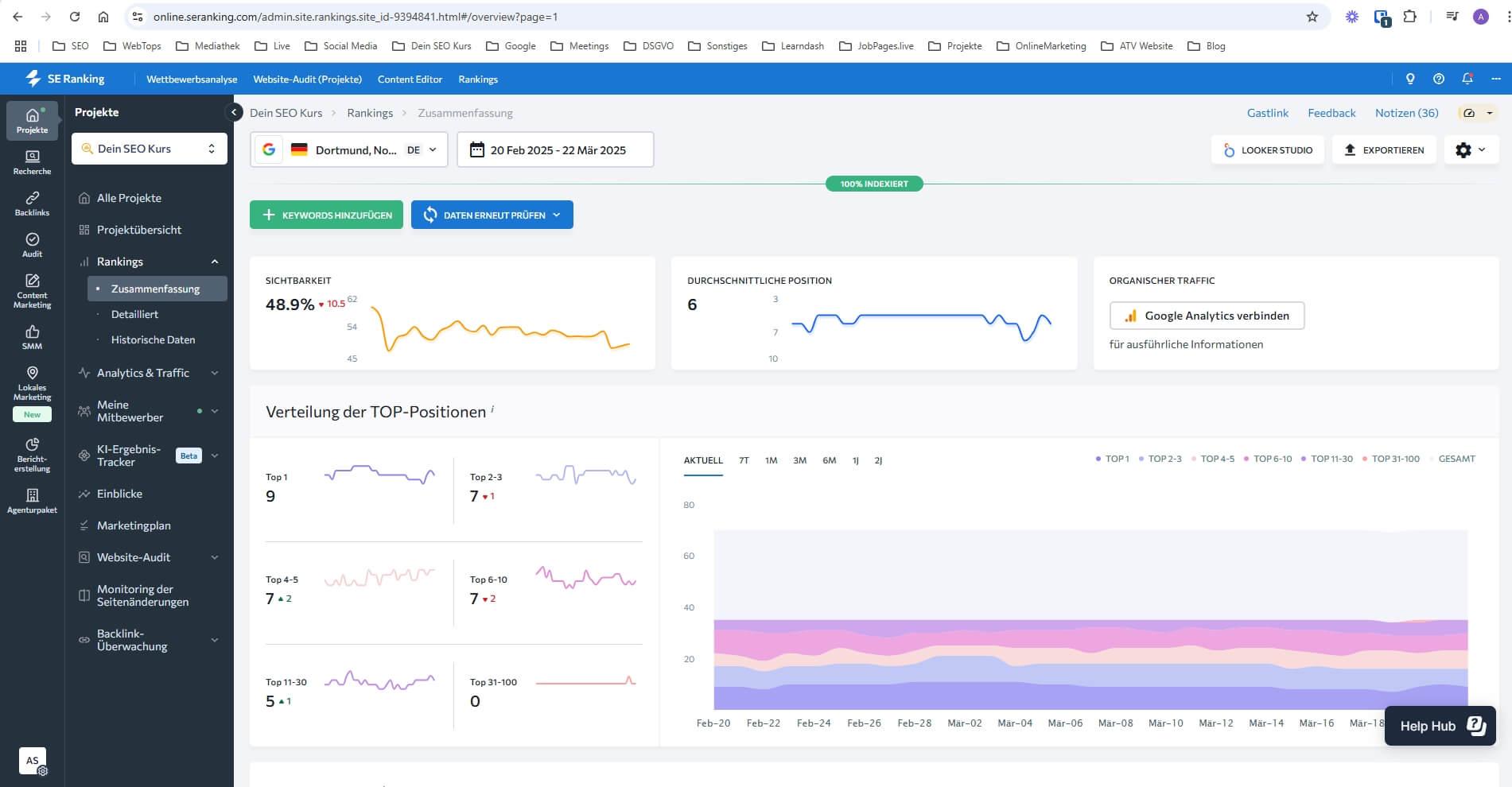Select the 7T chart period tab
1512x787 pixels.
(x=744, y=460)
